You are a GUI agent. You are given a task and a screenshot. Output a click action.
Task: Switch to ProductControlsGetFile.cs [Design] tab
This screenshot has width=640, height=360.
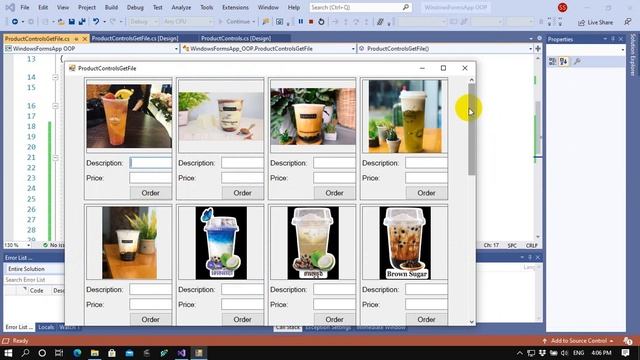[x=135, y=38]
